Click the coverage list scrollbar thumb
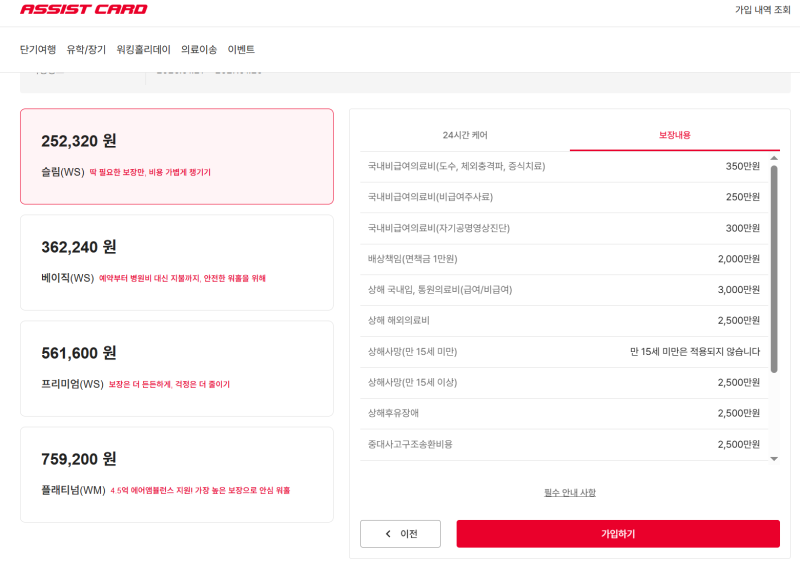Image resolution: width=800 pixels, height=563 pixels. 774,269
